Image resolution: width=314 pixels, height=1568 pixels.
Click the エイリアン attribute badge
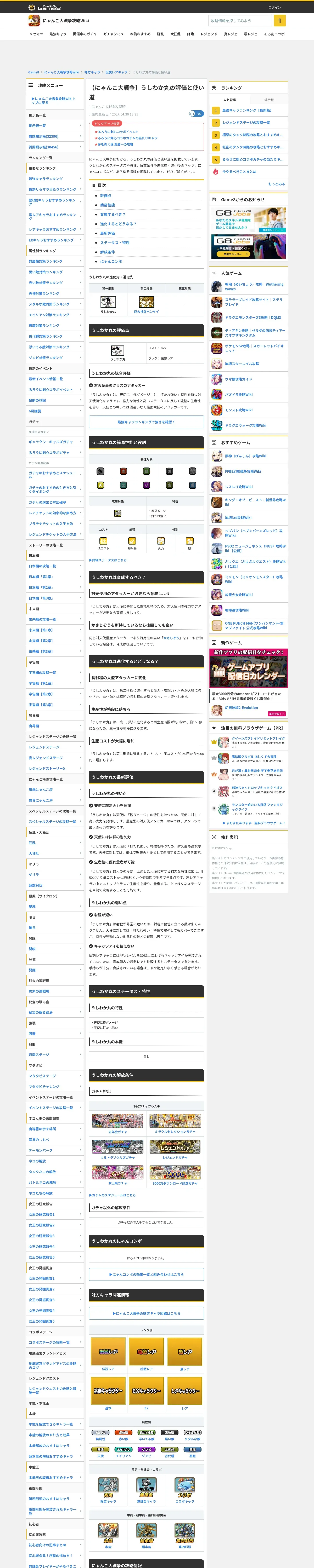coord(123,1450)
